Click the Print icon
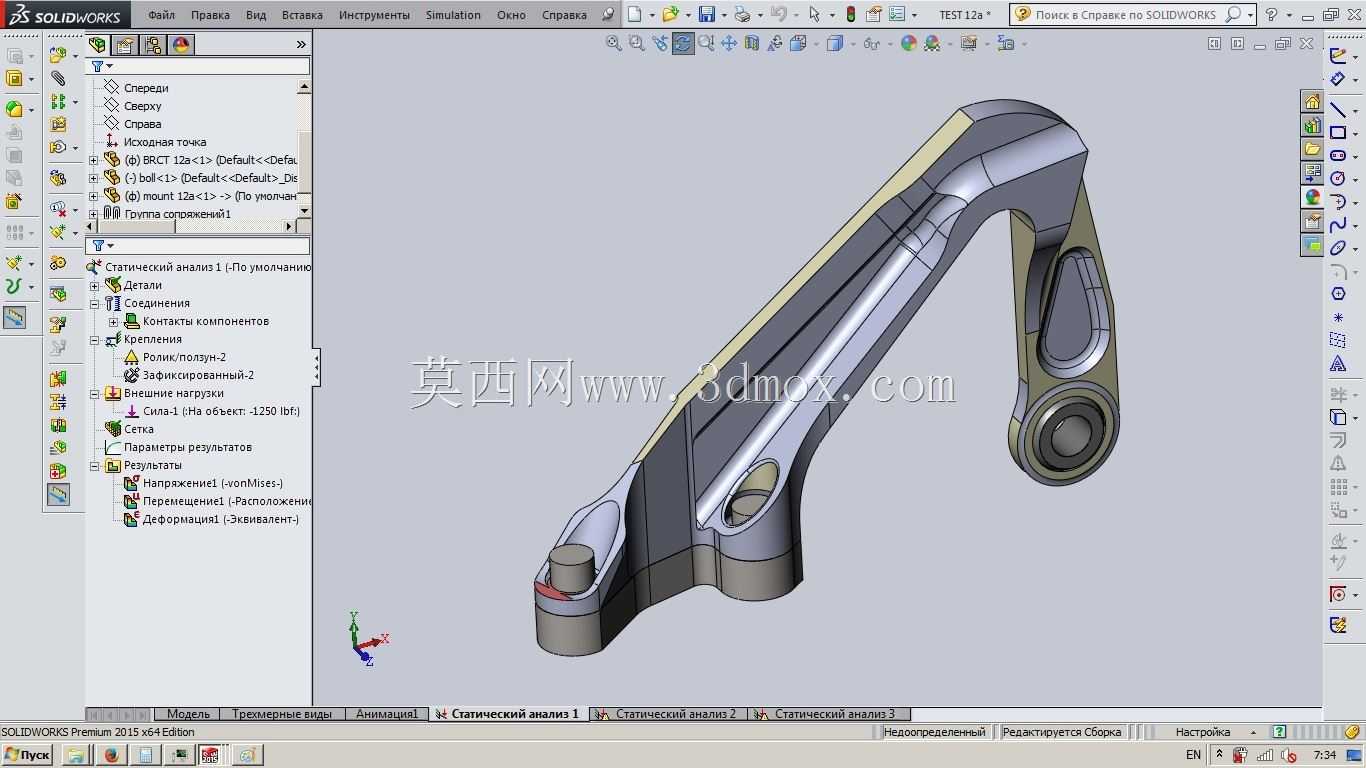This screenshot has height=768, width=1366. click(x=742, y=15)
